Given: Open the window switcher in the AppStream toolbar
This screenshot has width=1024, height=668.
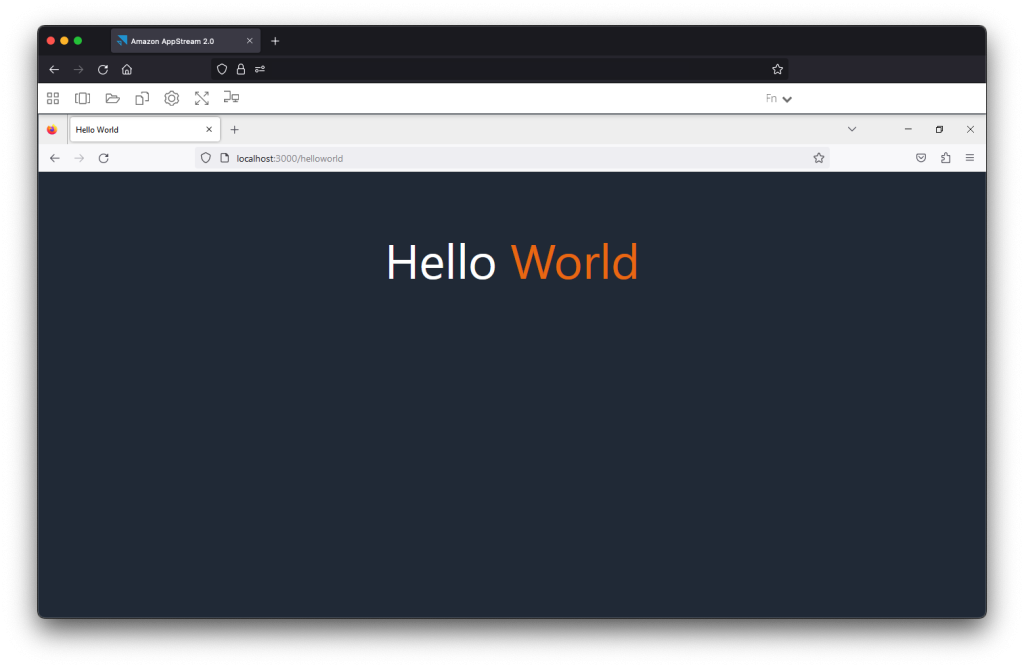Looking at the screenshot, I should tap(82, 97).
